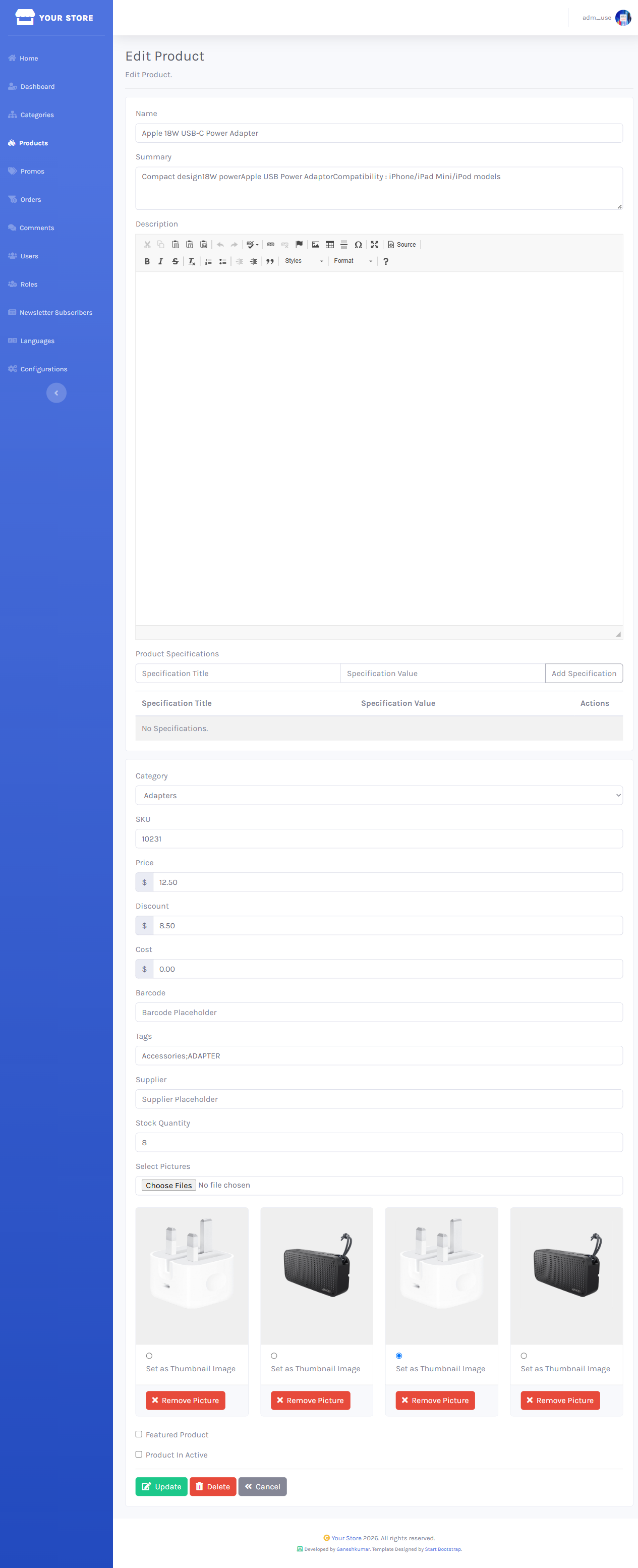638x1568 pixels.
Task: Click the Add Specification button
Action: click(x=584, y=673)
